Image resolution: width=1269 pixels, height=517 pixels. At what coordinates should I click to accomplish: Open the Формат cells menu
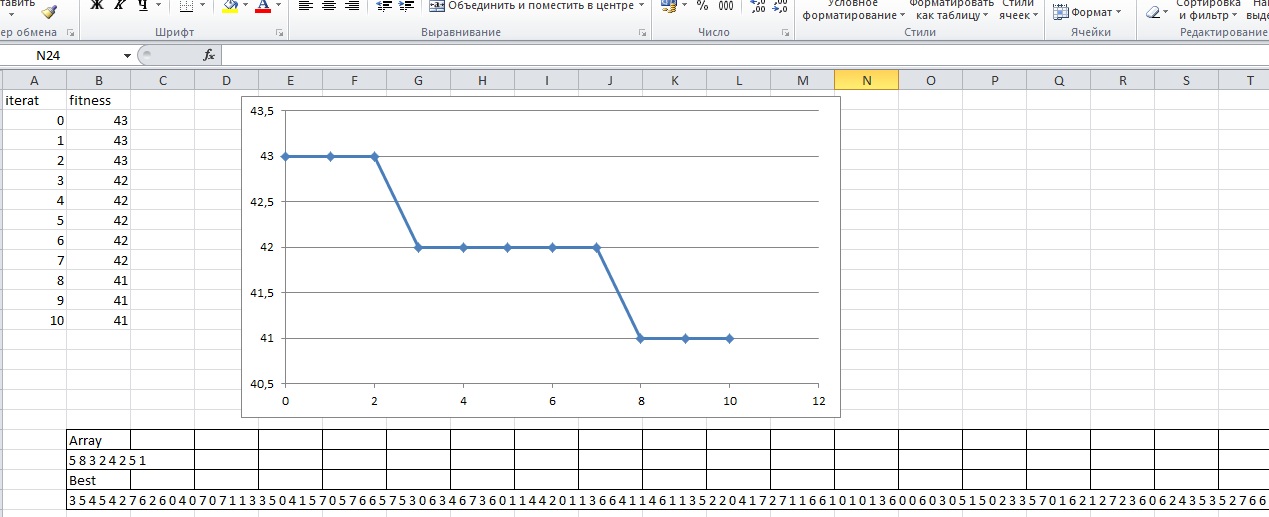1090,12
